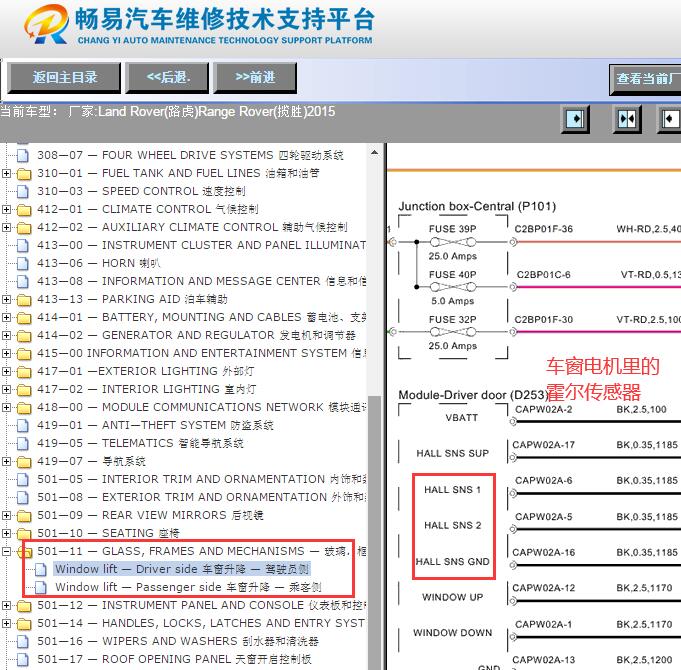Go back with the <<后退 button
The width and height of the screenshot is (681, 670).
pos(167,78)
